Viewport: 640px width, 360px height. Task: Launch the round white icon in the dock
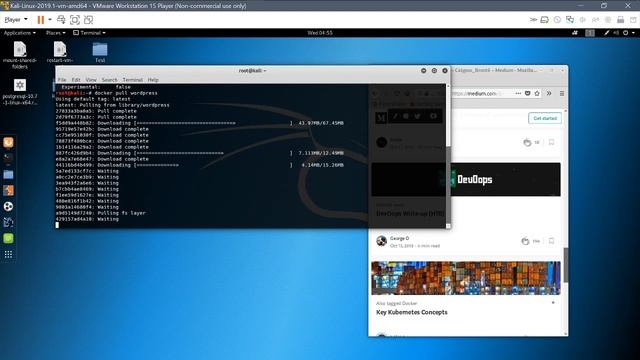click(x=8, y=207)
